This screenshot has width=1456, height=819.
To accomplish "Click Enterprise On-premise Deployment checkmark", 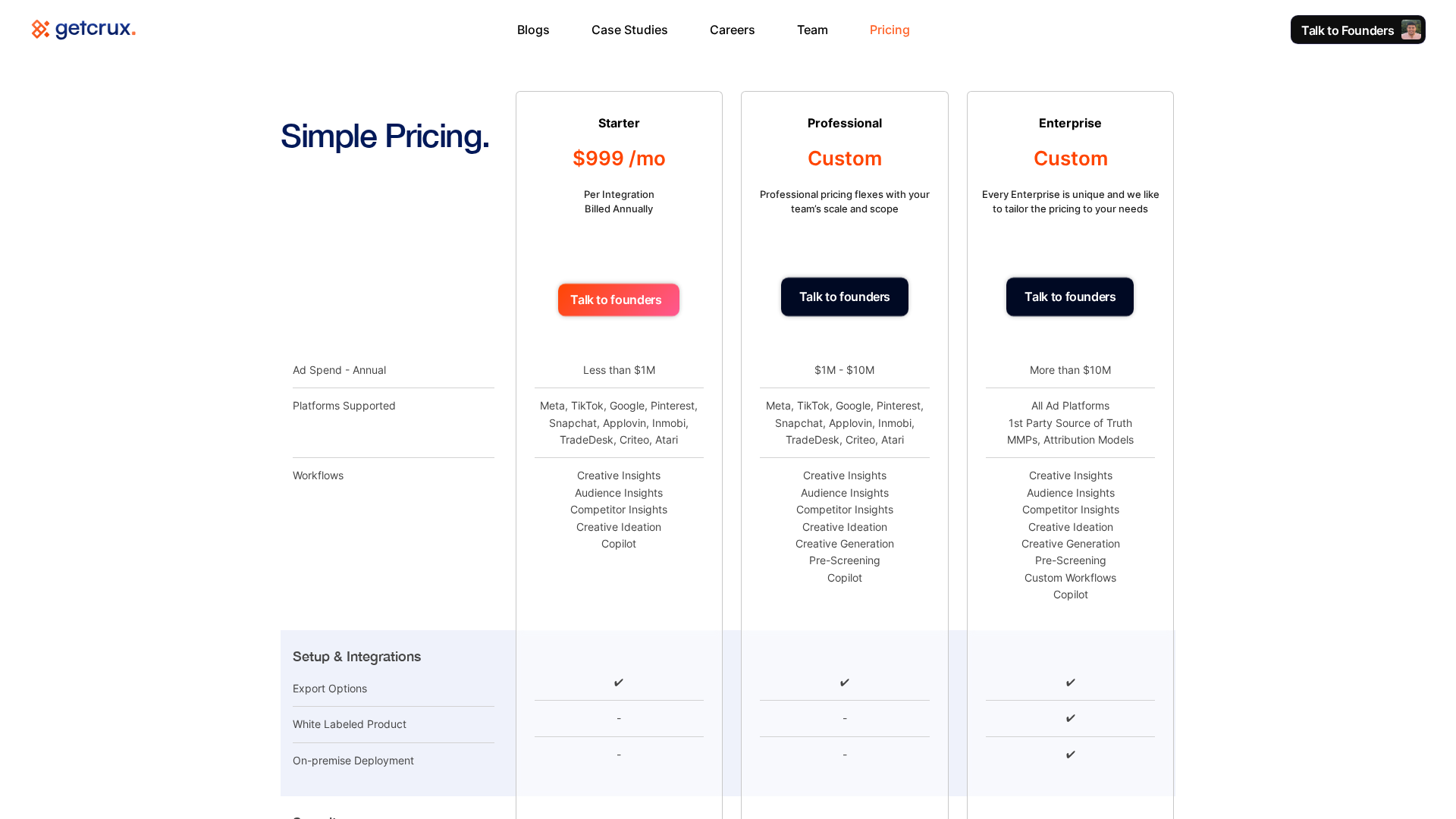I will click(1071, 755).
